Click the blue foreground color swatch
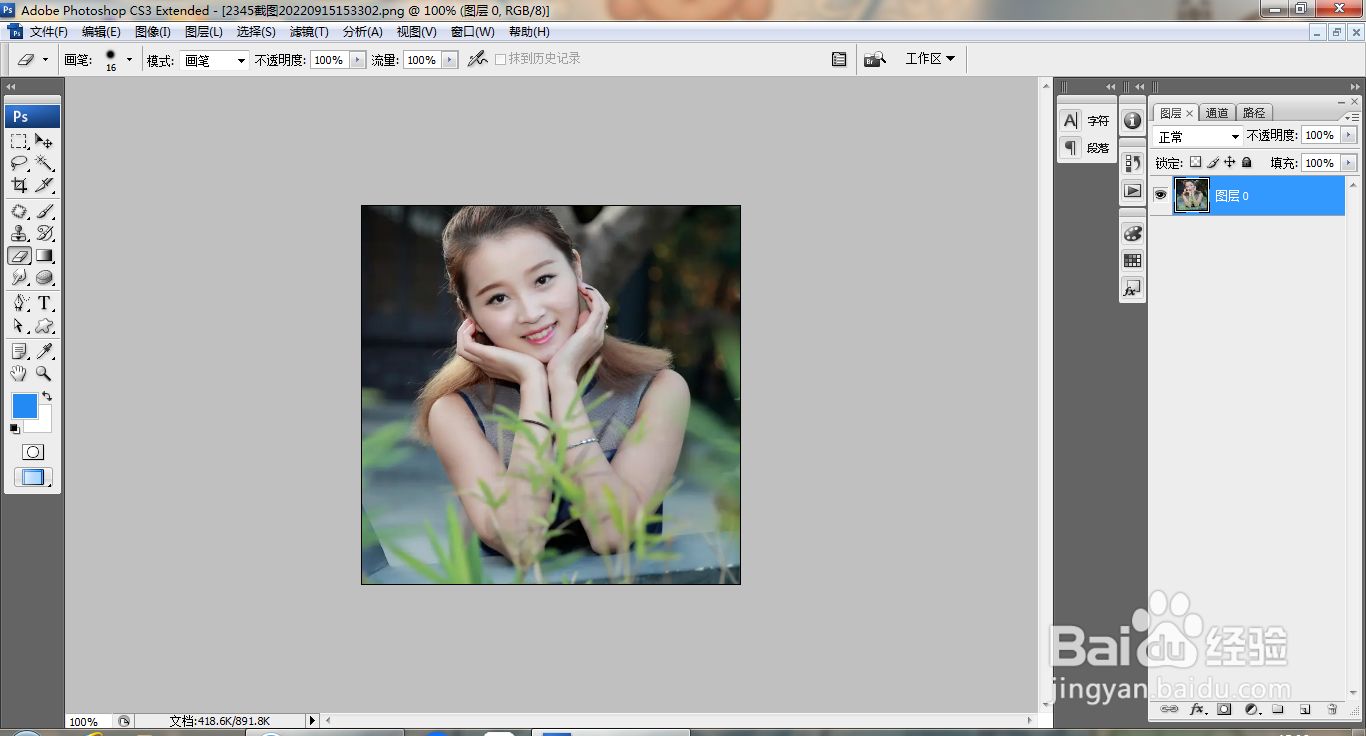This screenshot has height=736, width=1366. point(24,405)
